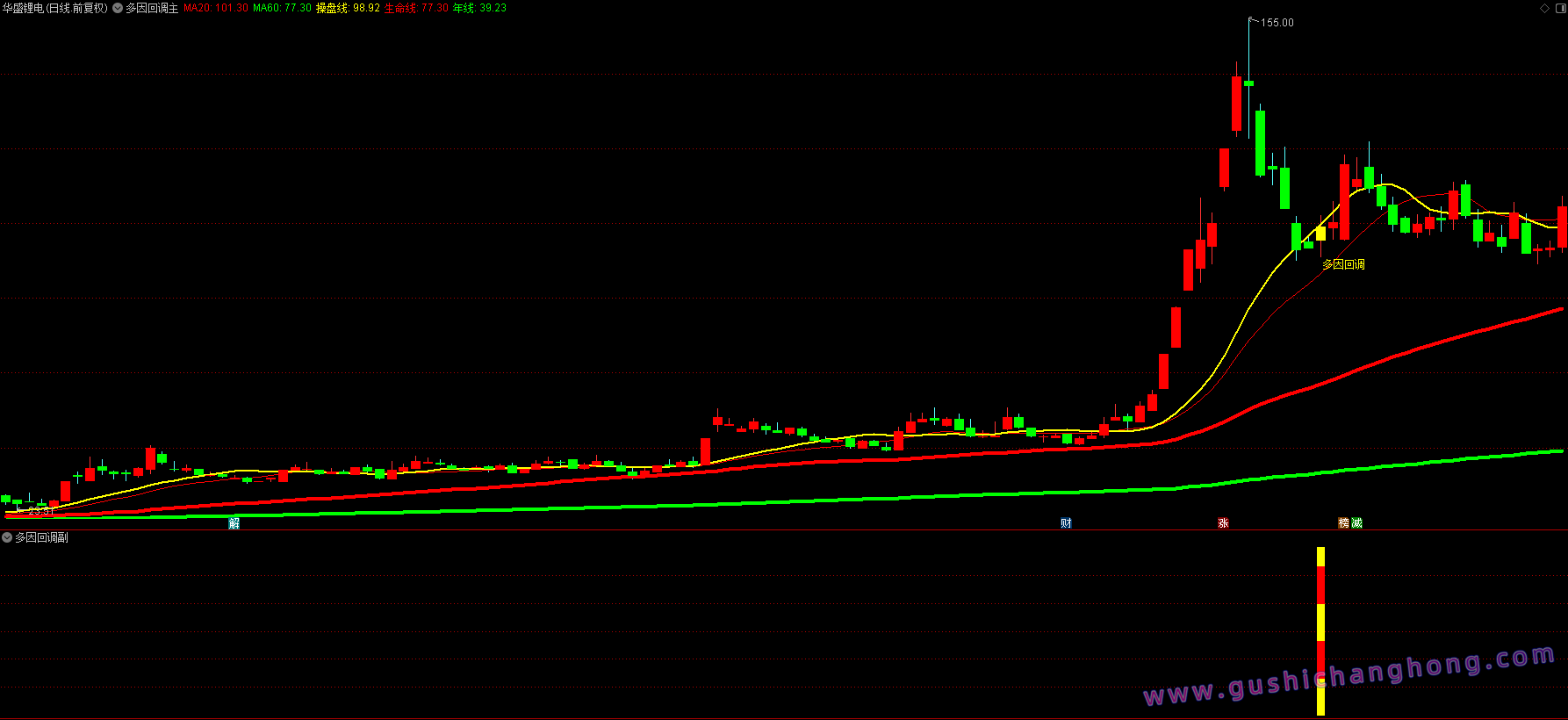The width and height of the screenshot is (1568, 720).
Task: Expand the 多因回调副 sub-indicator dropdown
Action: point(7,537)
